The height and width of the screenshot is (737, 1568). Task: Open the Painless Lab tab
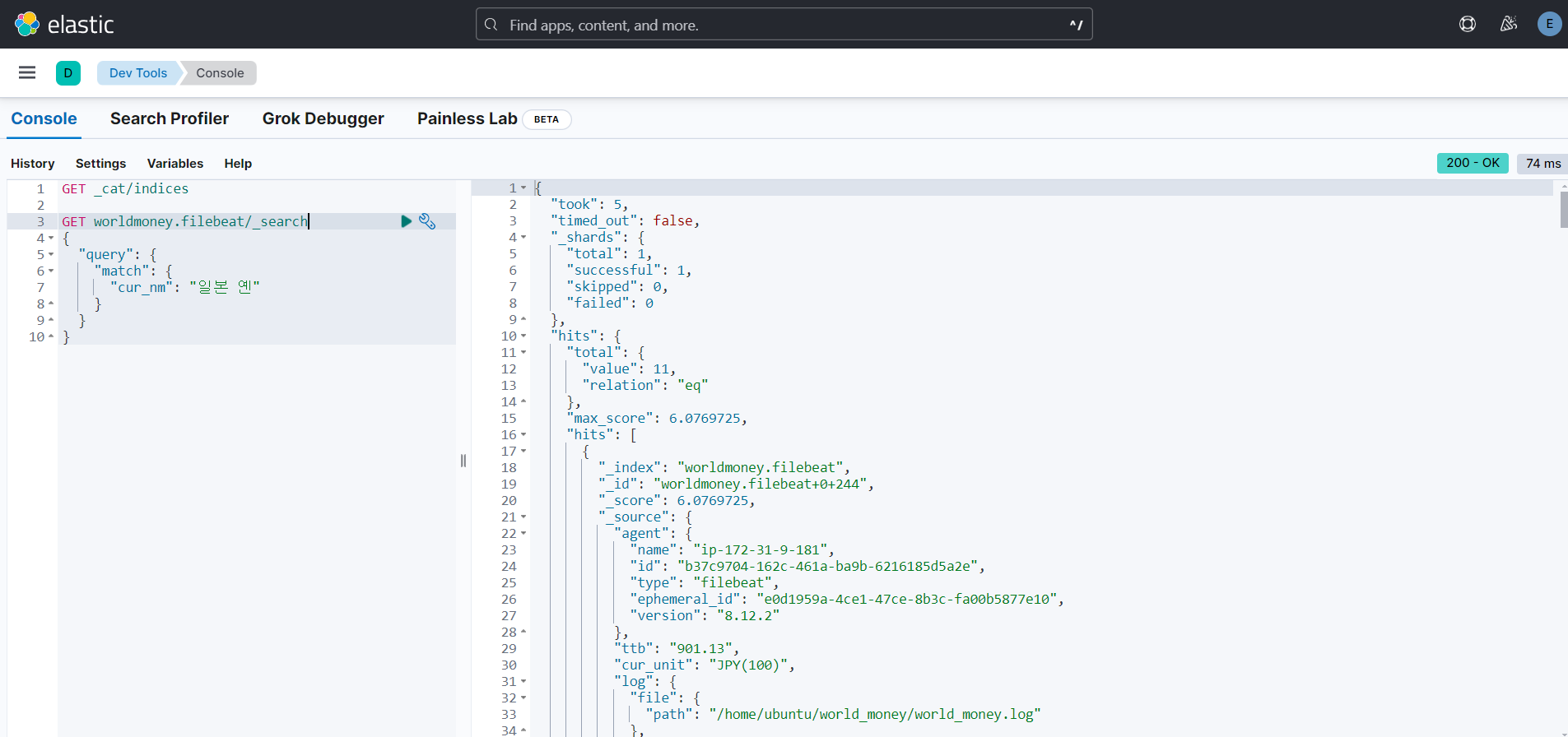click(x=468, y=118)
